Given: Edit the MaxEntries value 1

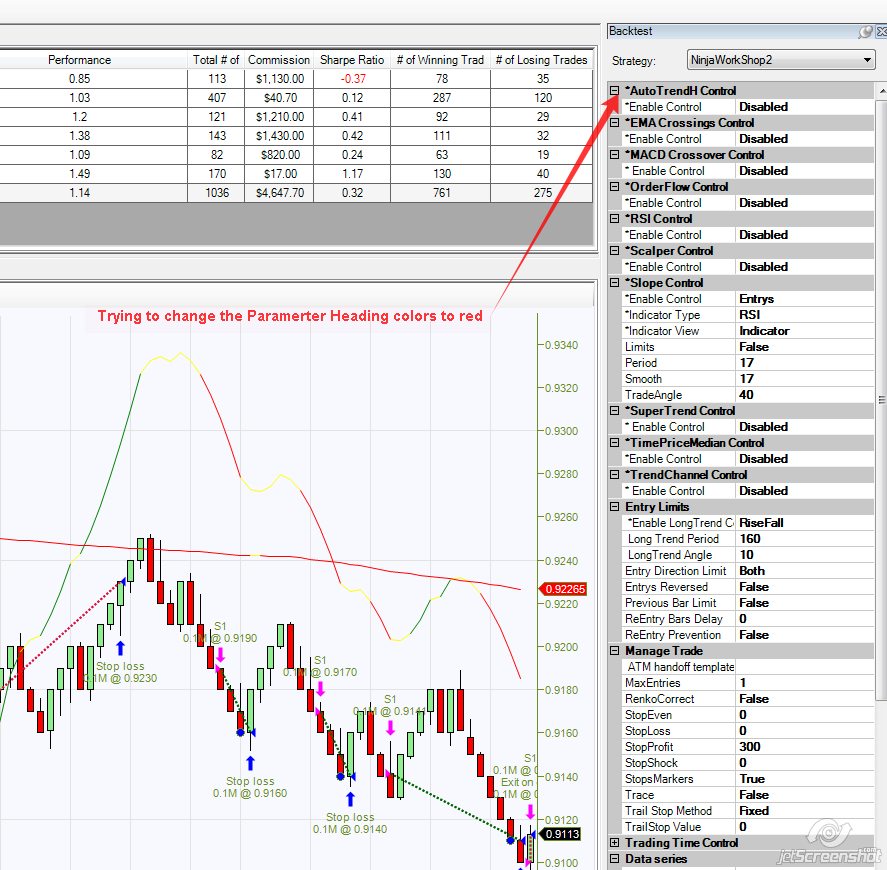Looking at the screenshot, I should 804,683.
